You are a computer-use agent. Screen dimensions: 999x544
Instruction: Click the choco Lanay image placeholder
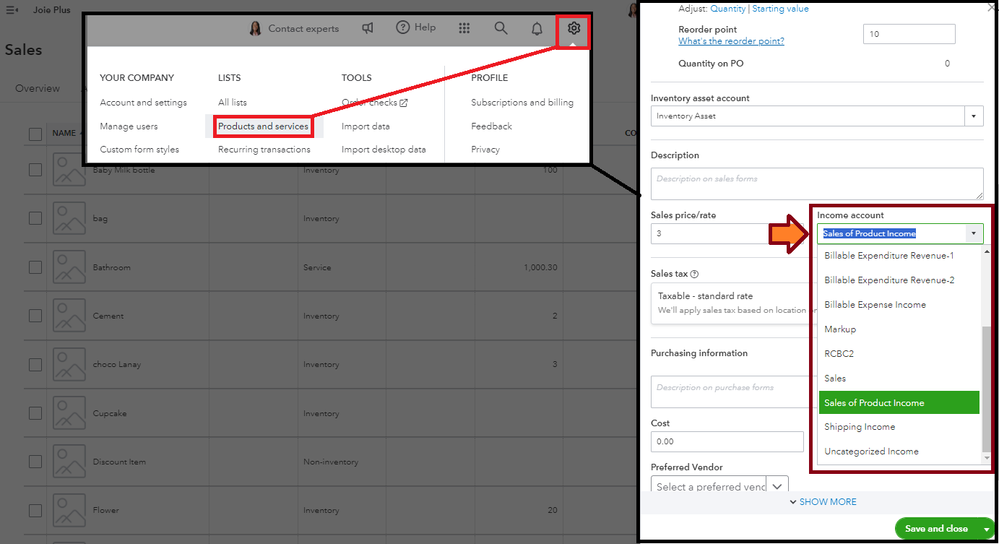69,364
